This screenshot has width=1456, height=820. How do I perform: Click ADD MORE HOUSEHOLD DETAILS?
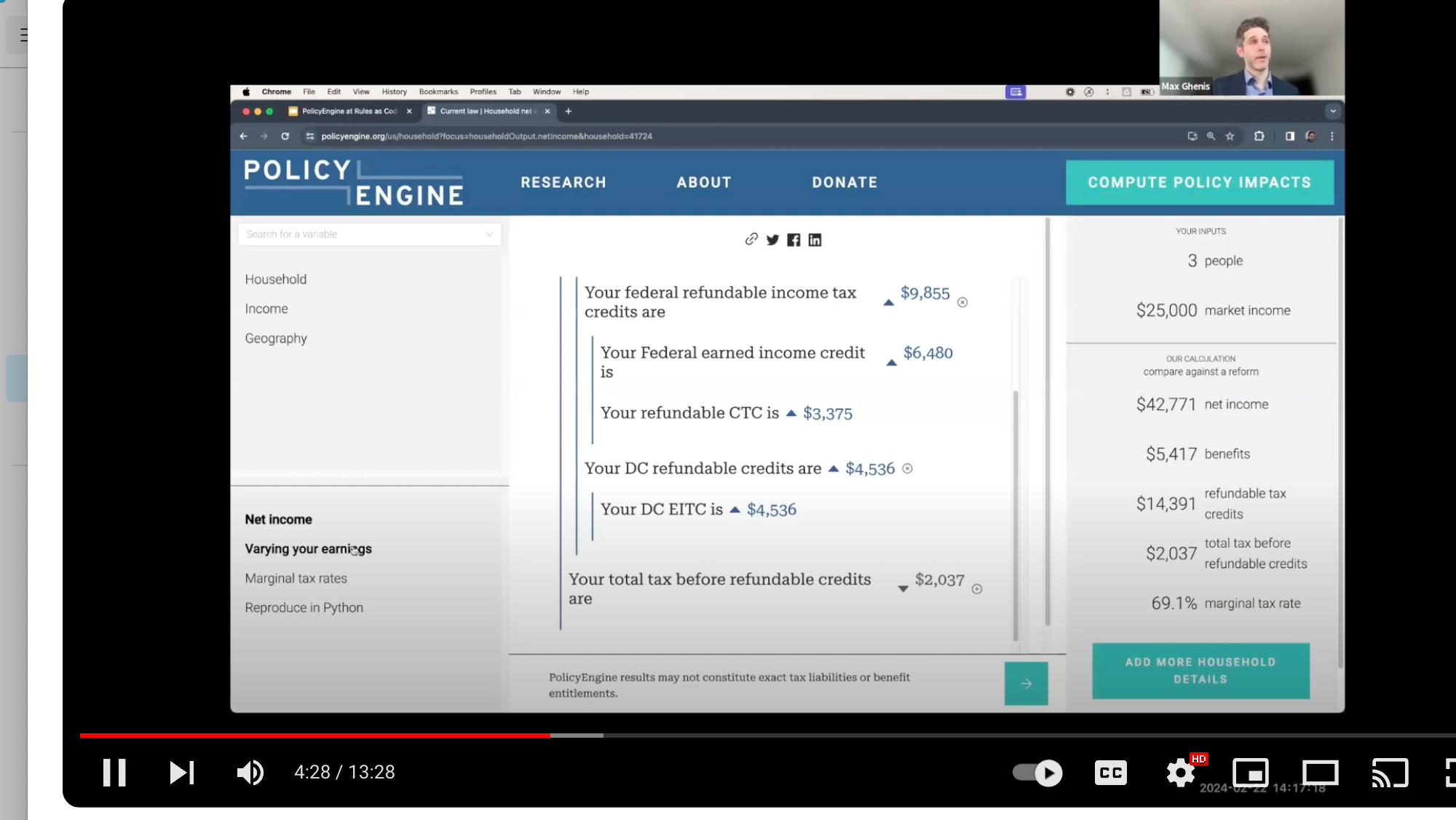pyautogui.click(x=1200, y=670)
